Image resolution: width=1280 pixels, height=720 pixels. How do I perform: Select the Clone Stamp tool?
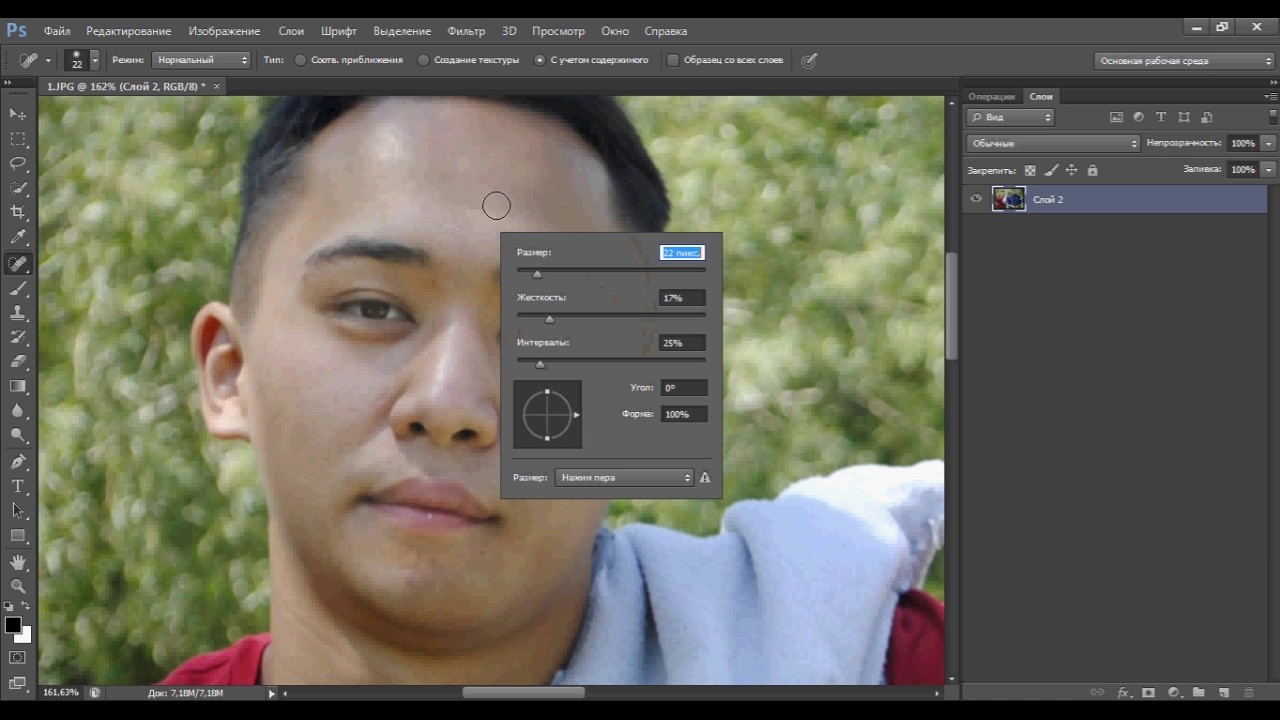coord(18,313)
